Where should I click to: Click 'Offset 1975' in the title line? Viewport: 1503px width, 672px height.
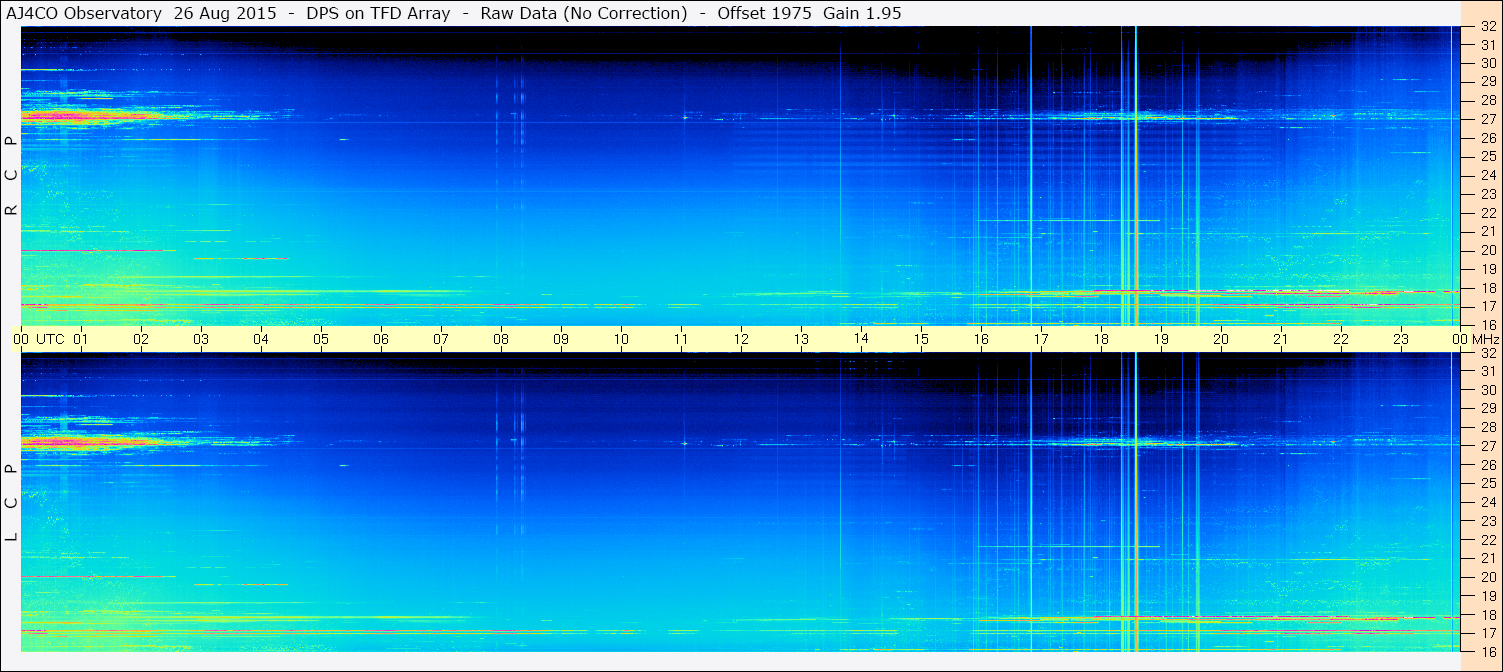[x=763, y=13]
